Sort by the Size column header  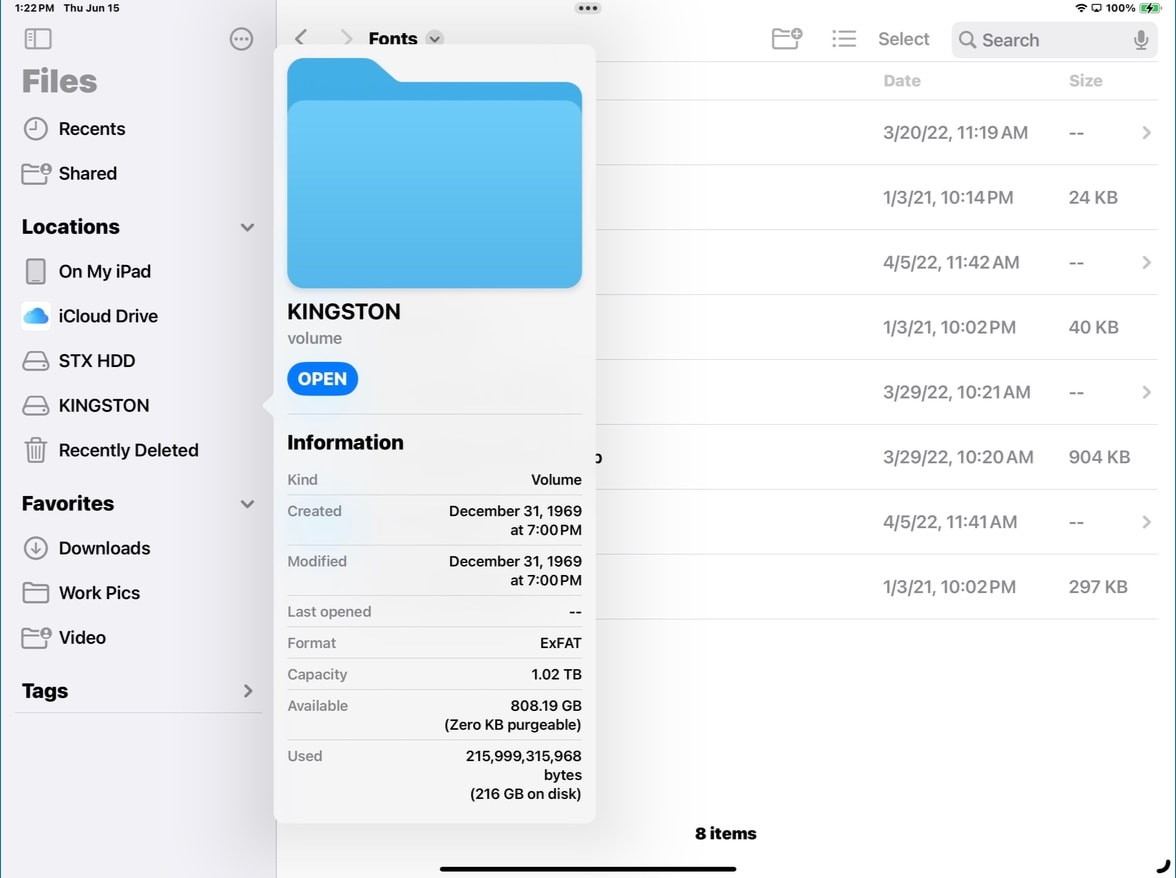[1085, 80]
